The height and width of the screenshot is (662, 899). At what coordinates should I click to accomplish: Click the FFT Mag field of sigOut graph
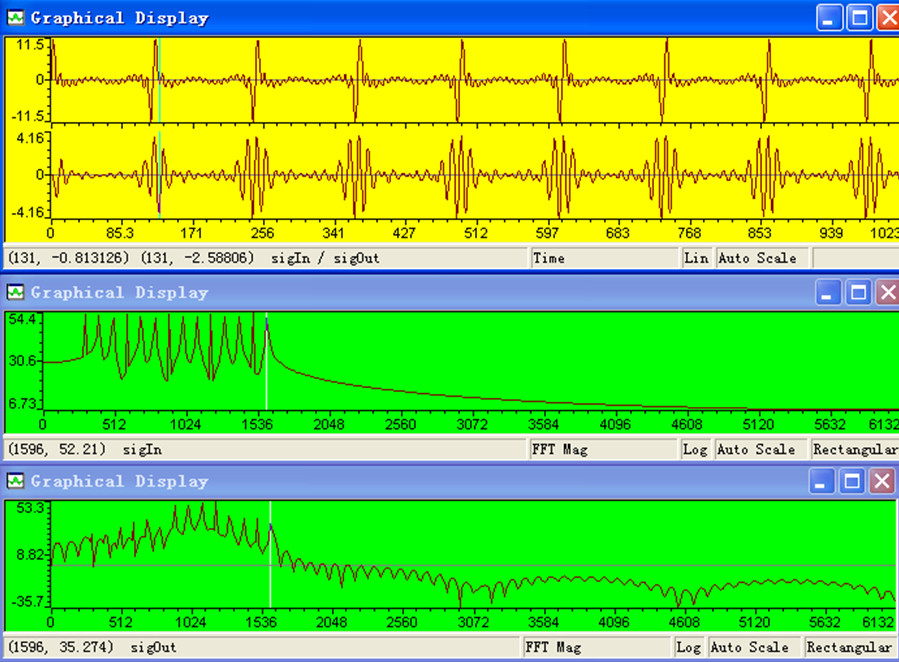pyautogui.click(x=596, y=648)
